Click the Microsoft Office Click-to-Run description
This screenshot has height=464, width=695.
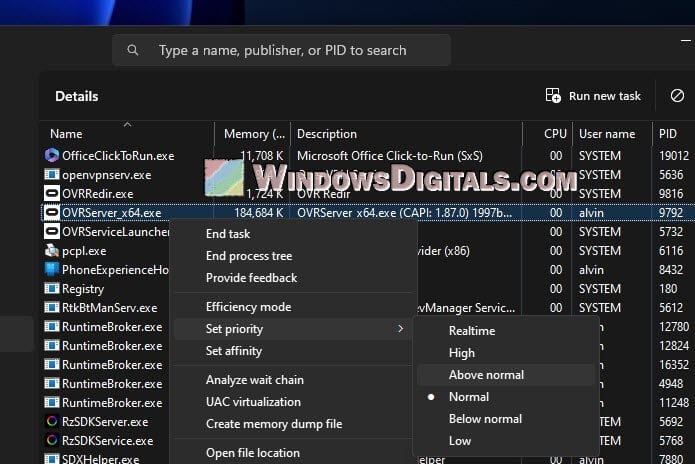[x=390, y=156]
